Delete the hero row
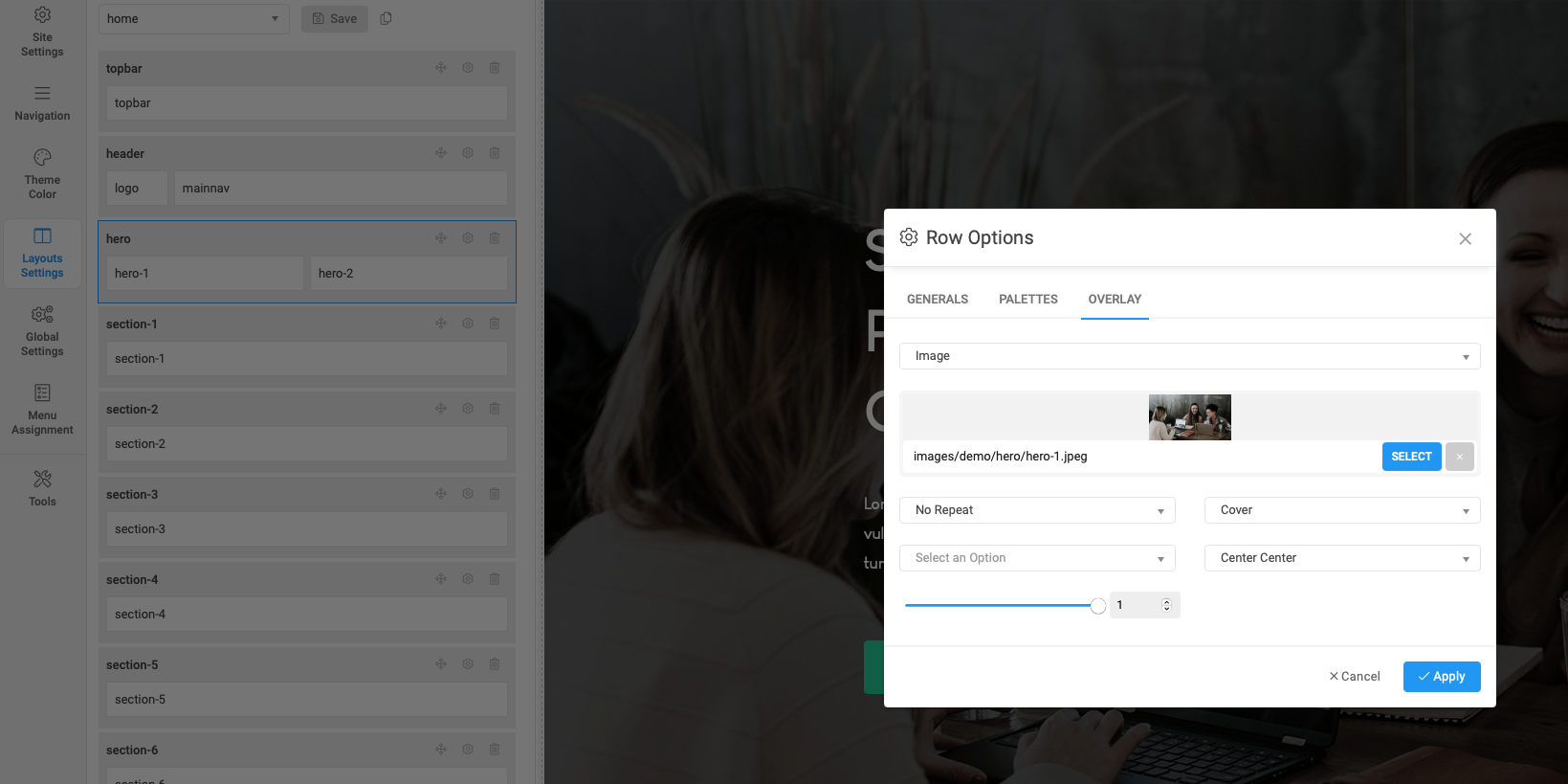The image size is (1568, 784). tap(495, 238)
